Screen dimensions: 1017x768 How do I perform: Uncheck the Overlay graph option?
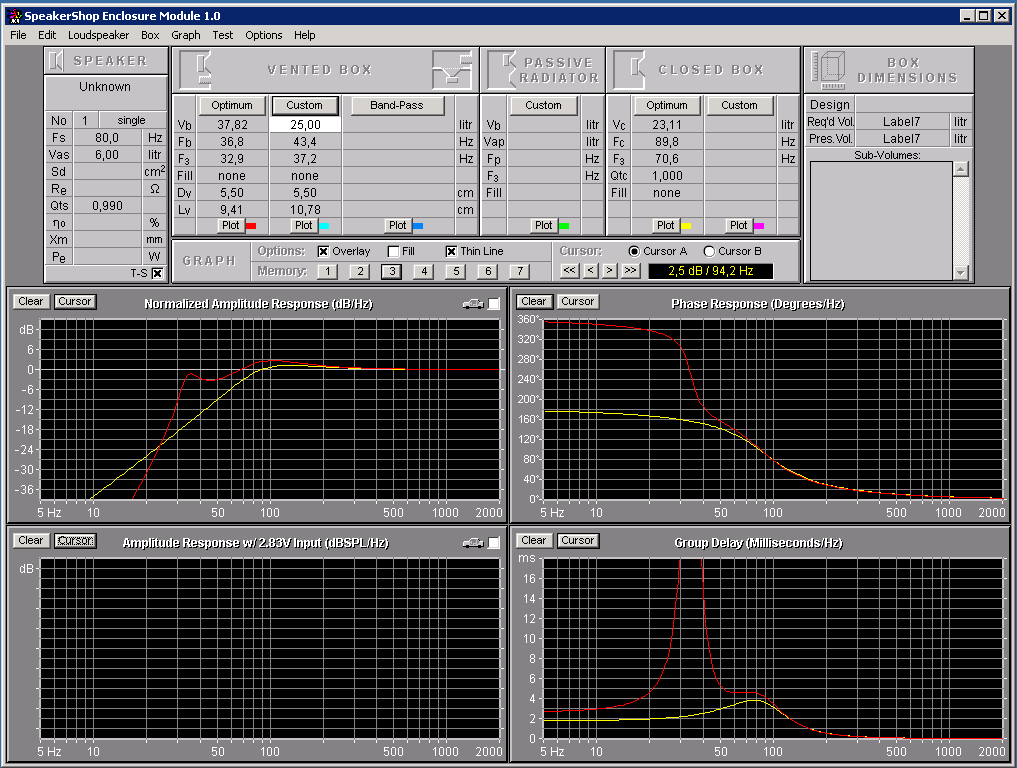pos(324,252)
